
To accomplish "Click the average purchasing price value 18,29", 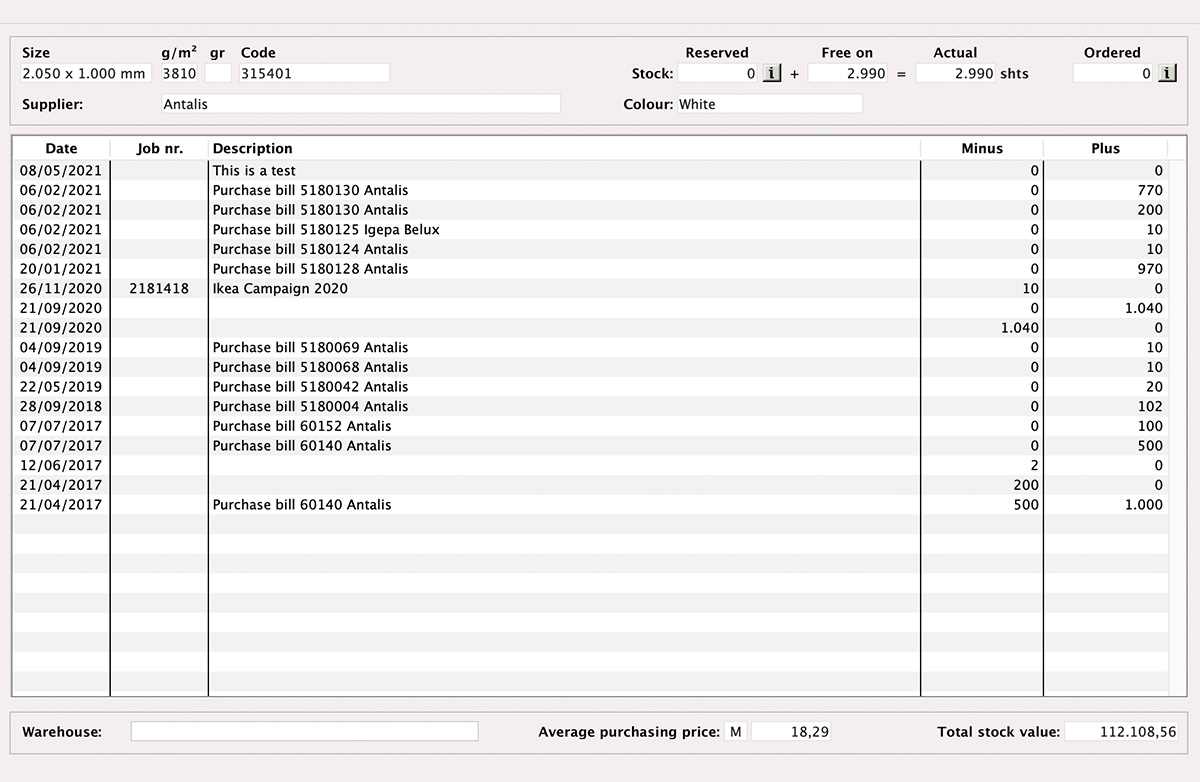I will coord(791,732).
